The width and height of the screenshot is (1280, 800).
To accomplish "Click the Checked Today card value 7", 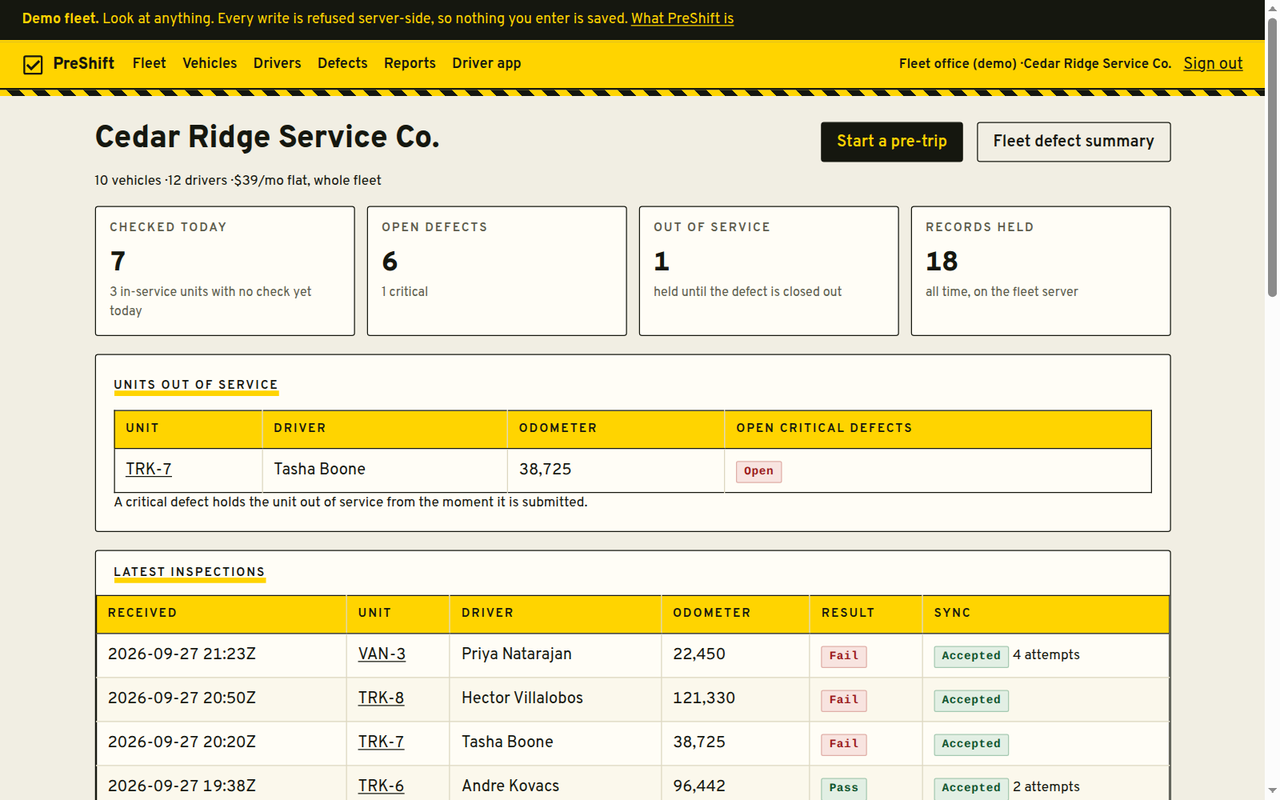I will click(x=118, y=262).
